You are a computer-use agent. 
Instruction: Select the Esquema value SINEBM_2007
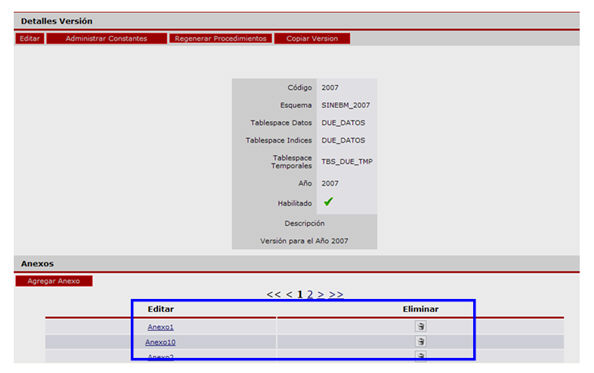click(345, 105)
